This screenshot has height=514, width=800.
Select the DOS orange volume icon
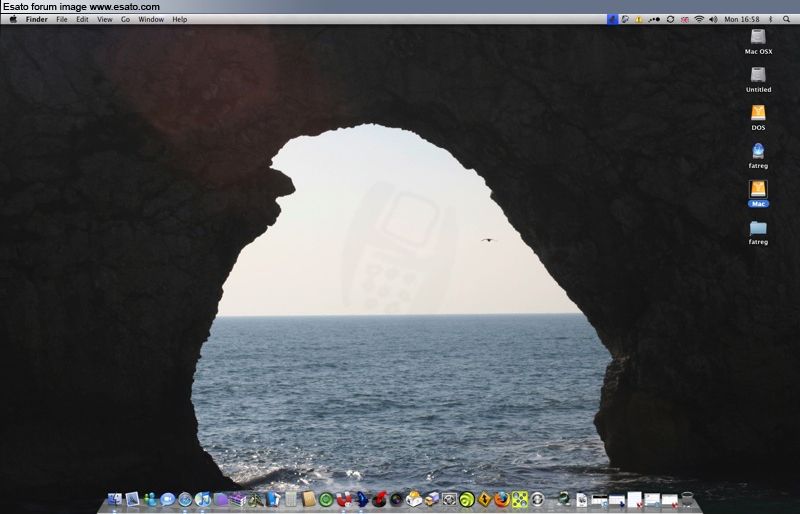pos(758,113)
